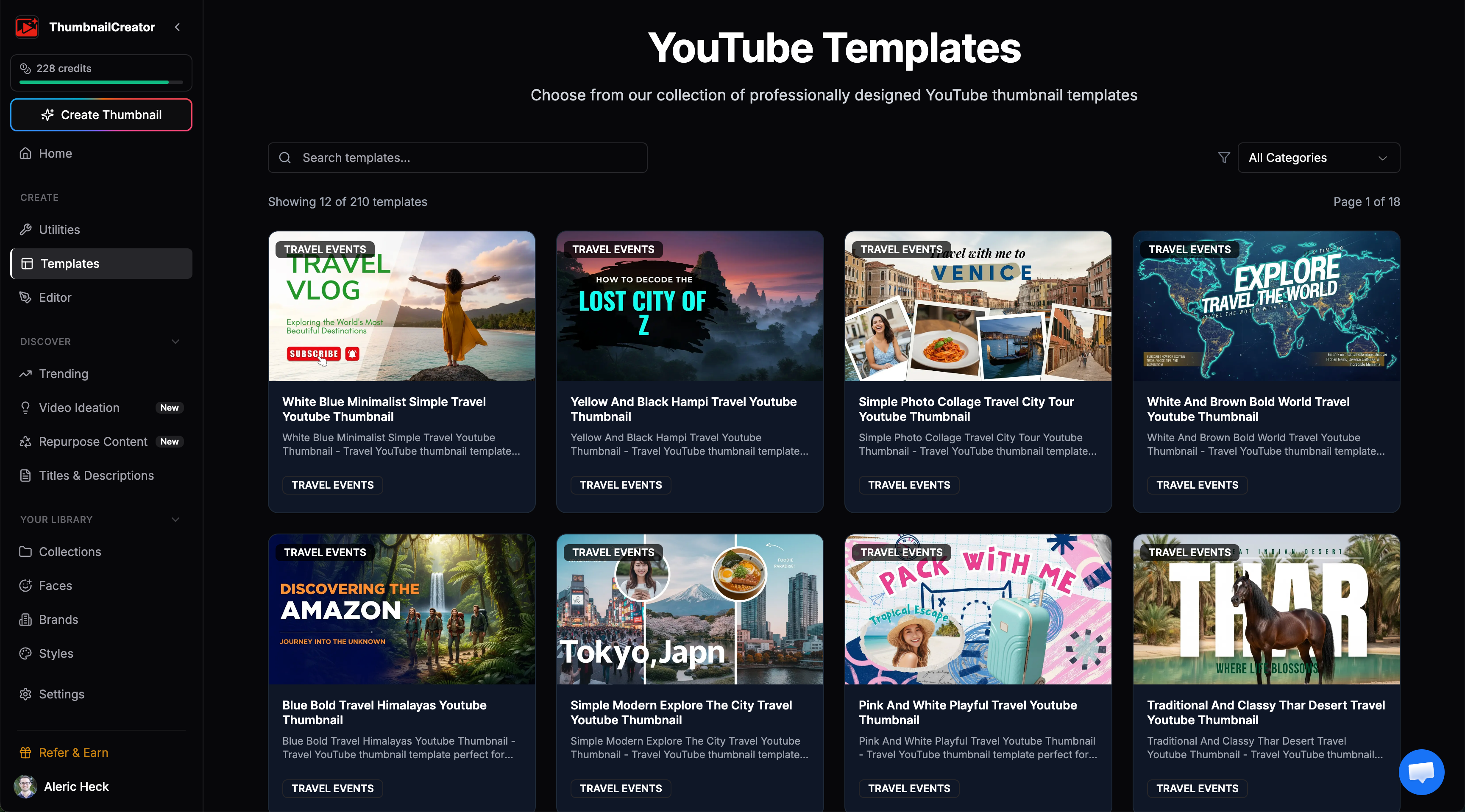This screenshot has height=812, width=1465.
Task: Click the sparkle icon in Create Thumbnail
Action: click(48, 115)
